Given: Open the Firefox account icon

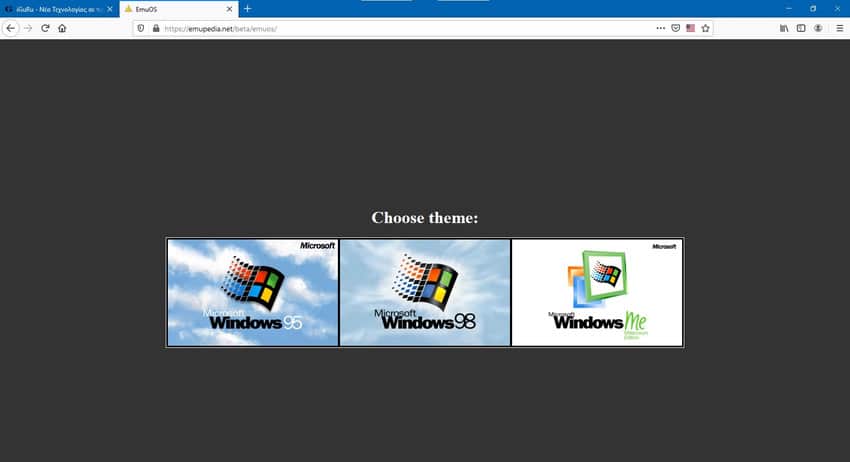Looking at the screenshot, I should coord(818,28).
